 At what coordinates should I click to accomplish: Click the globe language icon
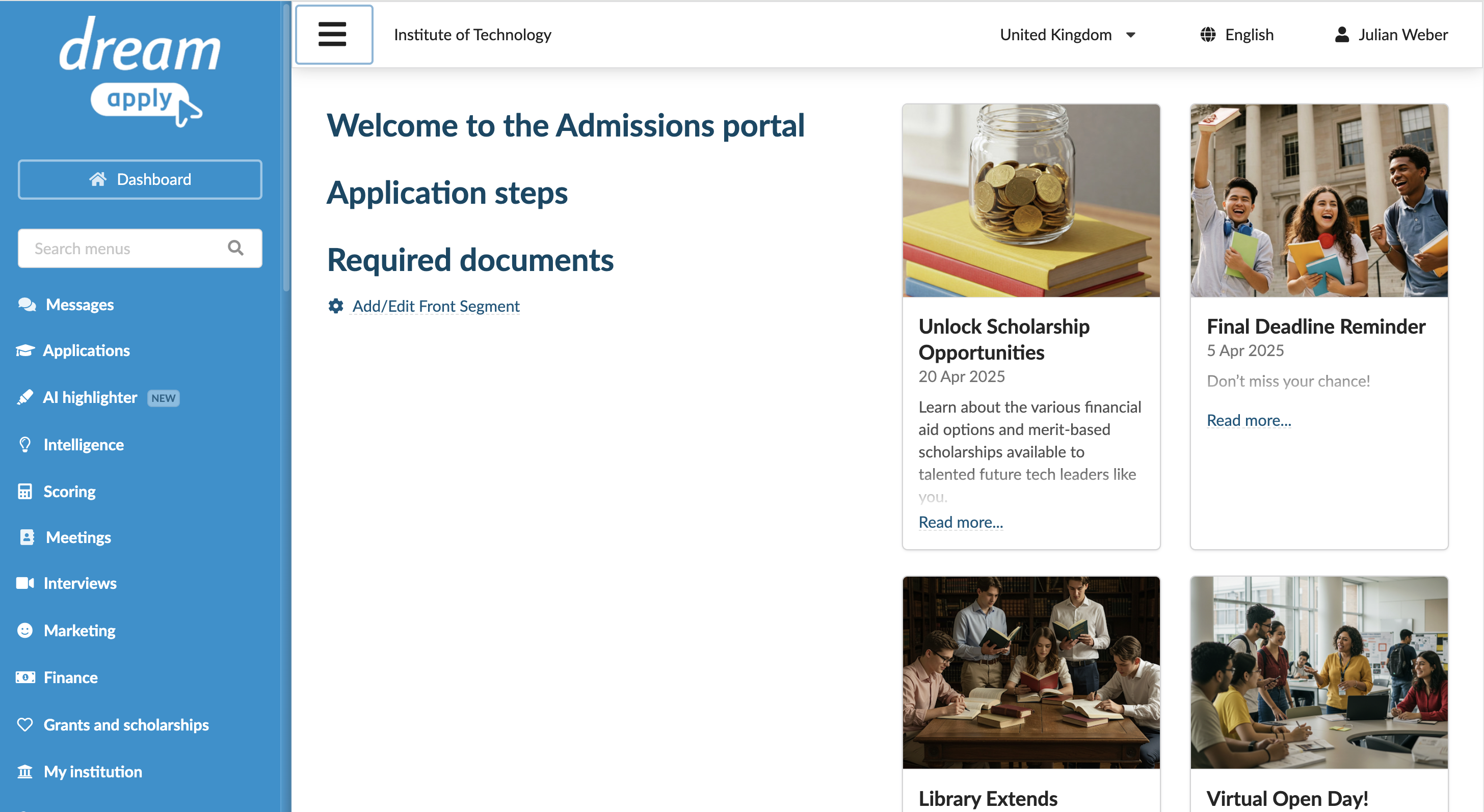(1208, 35)
